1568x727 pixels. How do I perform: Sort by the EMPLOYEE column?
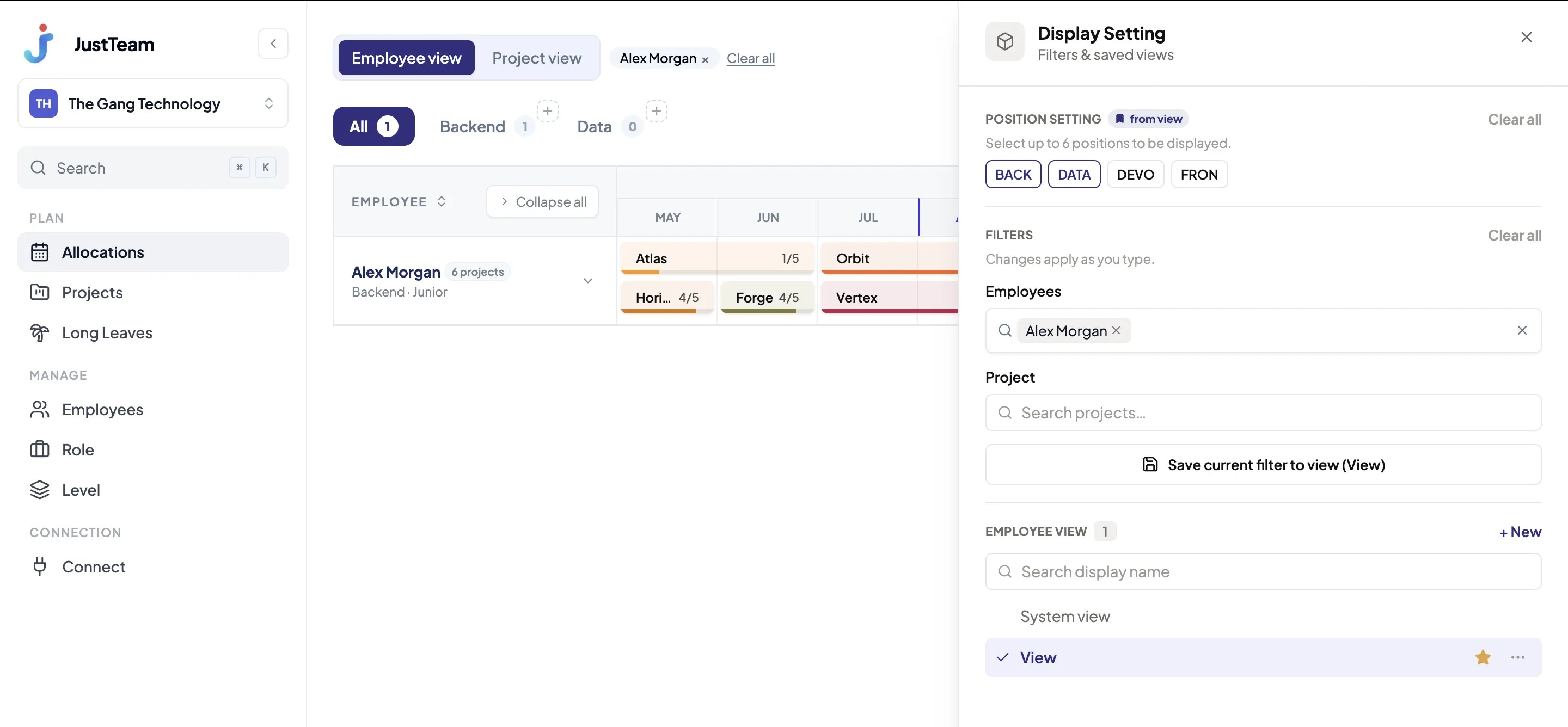(399, 201)
